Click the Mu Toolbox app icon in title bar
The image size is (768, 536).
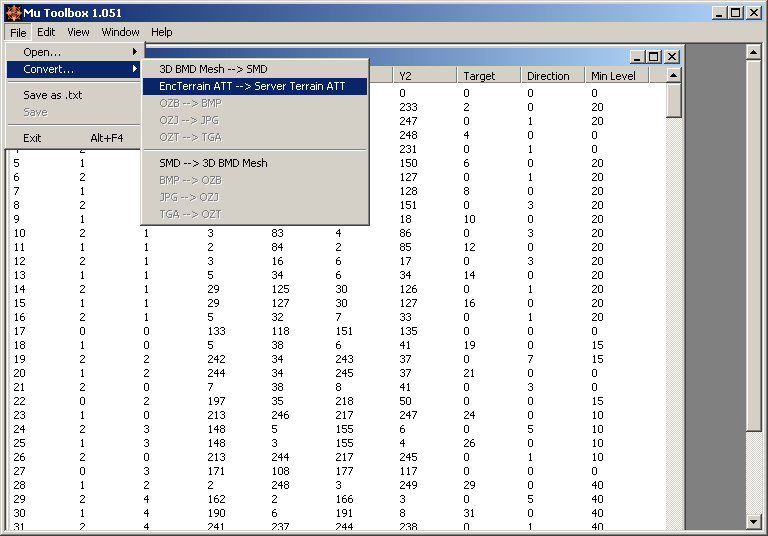(x=14, y=13)
